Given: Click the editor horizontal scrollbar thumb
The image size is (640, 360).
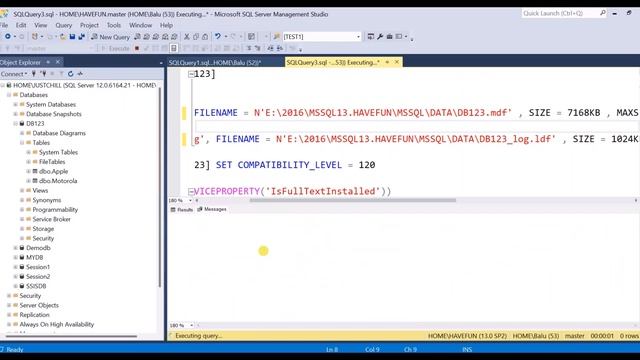Looking at the screenshot, I should coord(353,200).
